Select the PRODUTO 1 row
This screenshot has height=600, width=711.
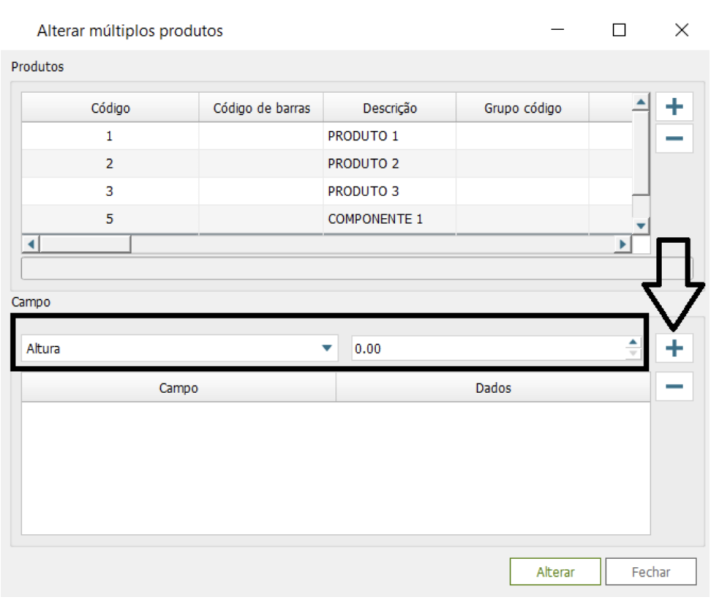click(363, 136)
